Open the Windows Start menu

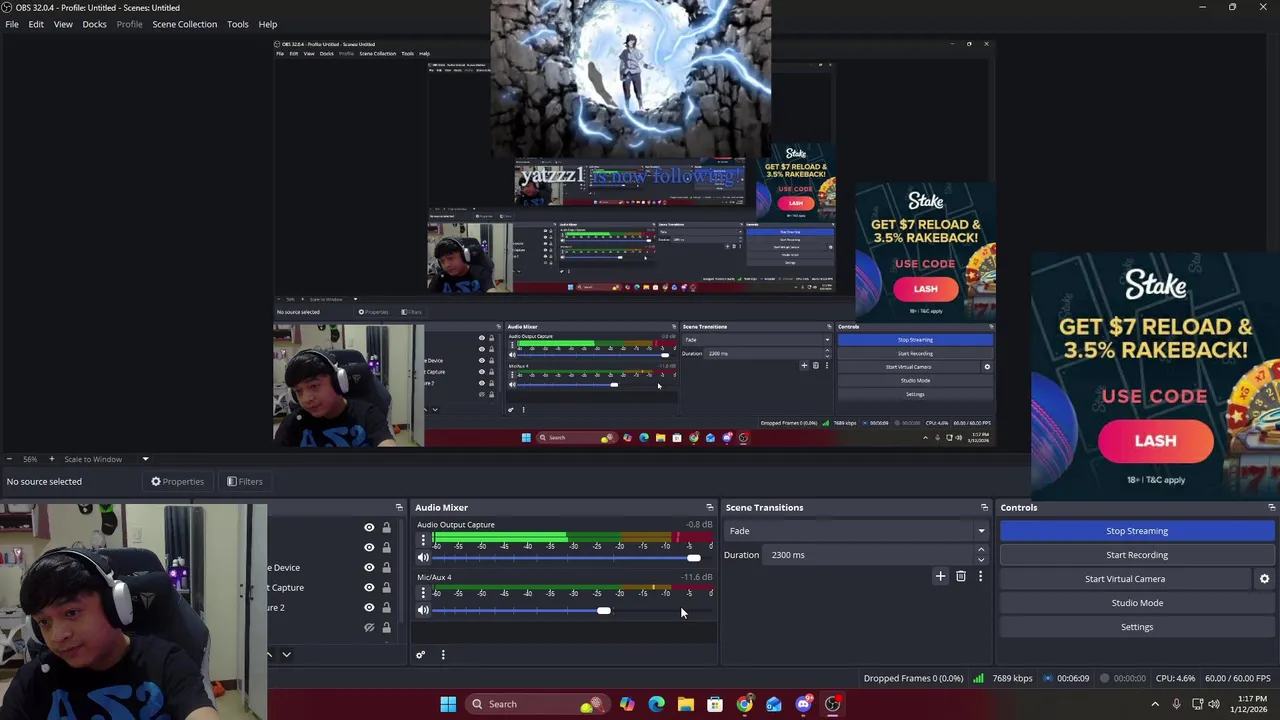448,704
